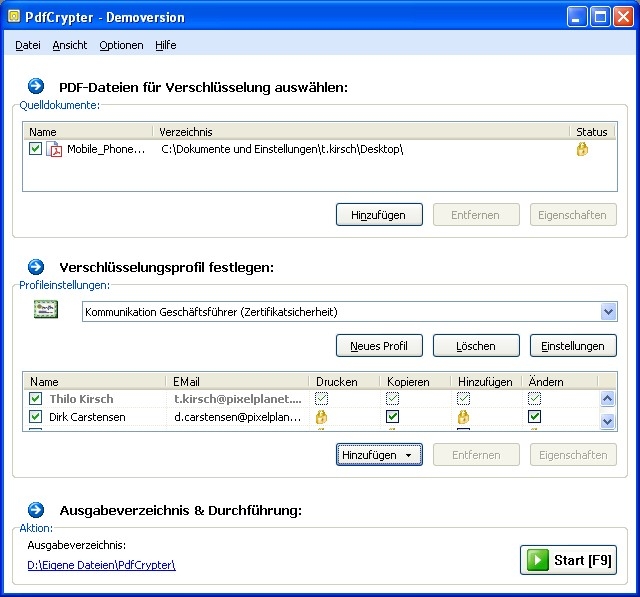Click the blue arrow beside 'Ausgabeverzeichnis & Durchführung'
The height and width of the screenshot is (597, 640).
tap(36, 510)
